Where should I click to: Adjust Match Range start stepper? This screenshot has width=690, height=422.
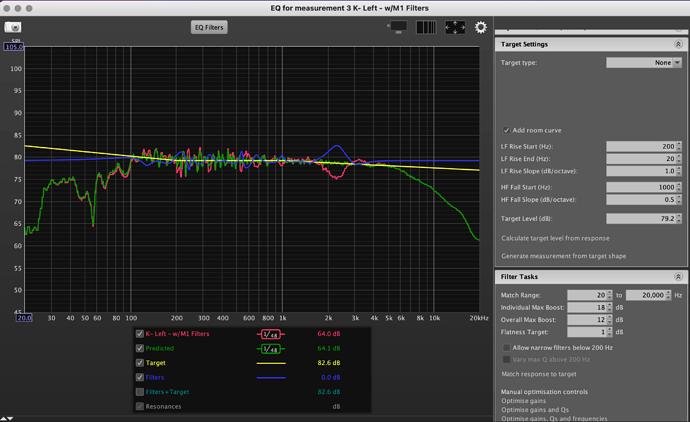[x=609, y=295]
